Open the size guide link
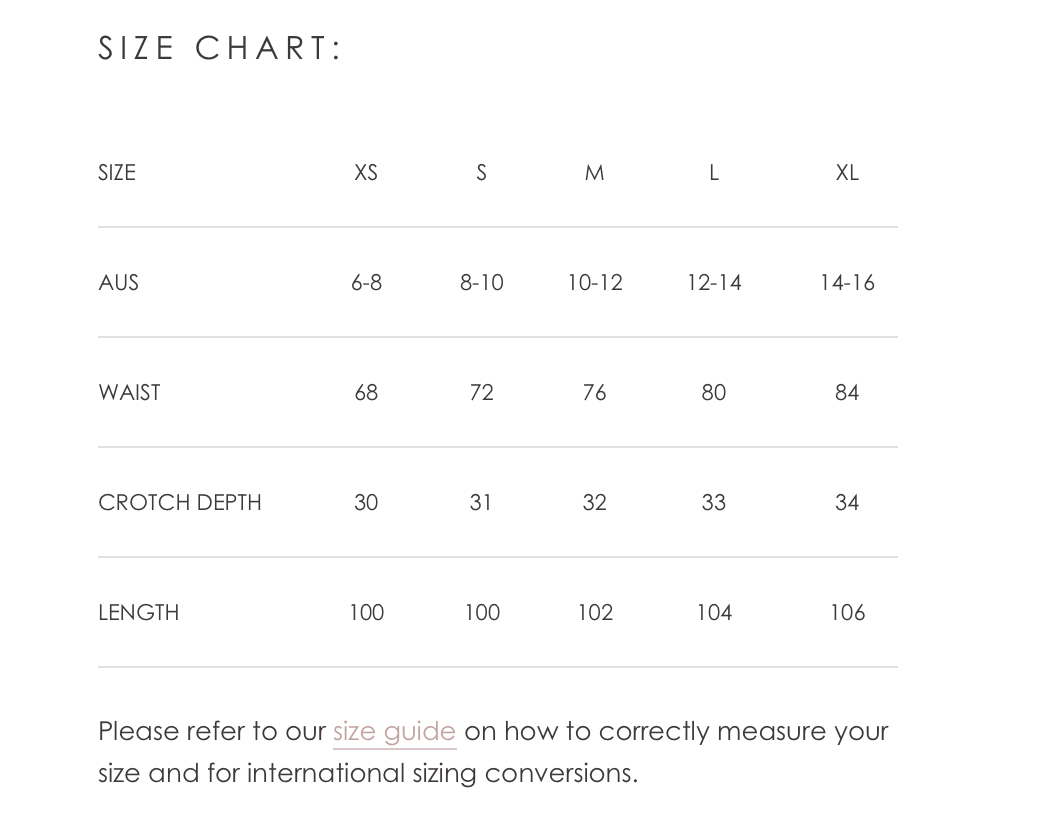The height and width of the screenshot is (834, 1060). [x=394, y=733]
